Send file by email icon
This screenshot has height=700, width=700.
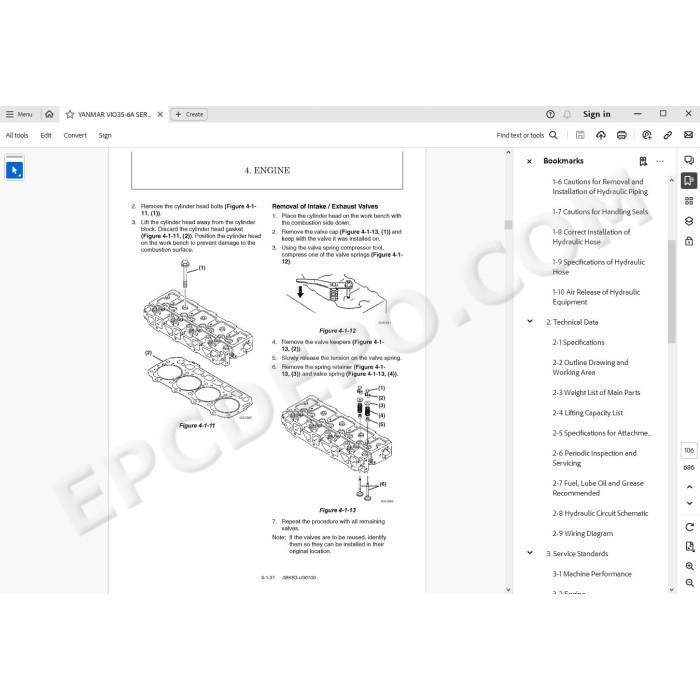coord(688,135)
